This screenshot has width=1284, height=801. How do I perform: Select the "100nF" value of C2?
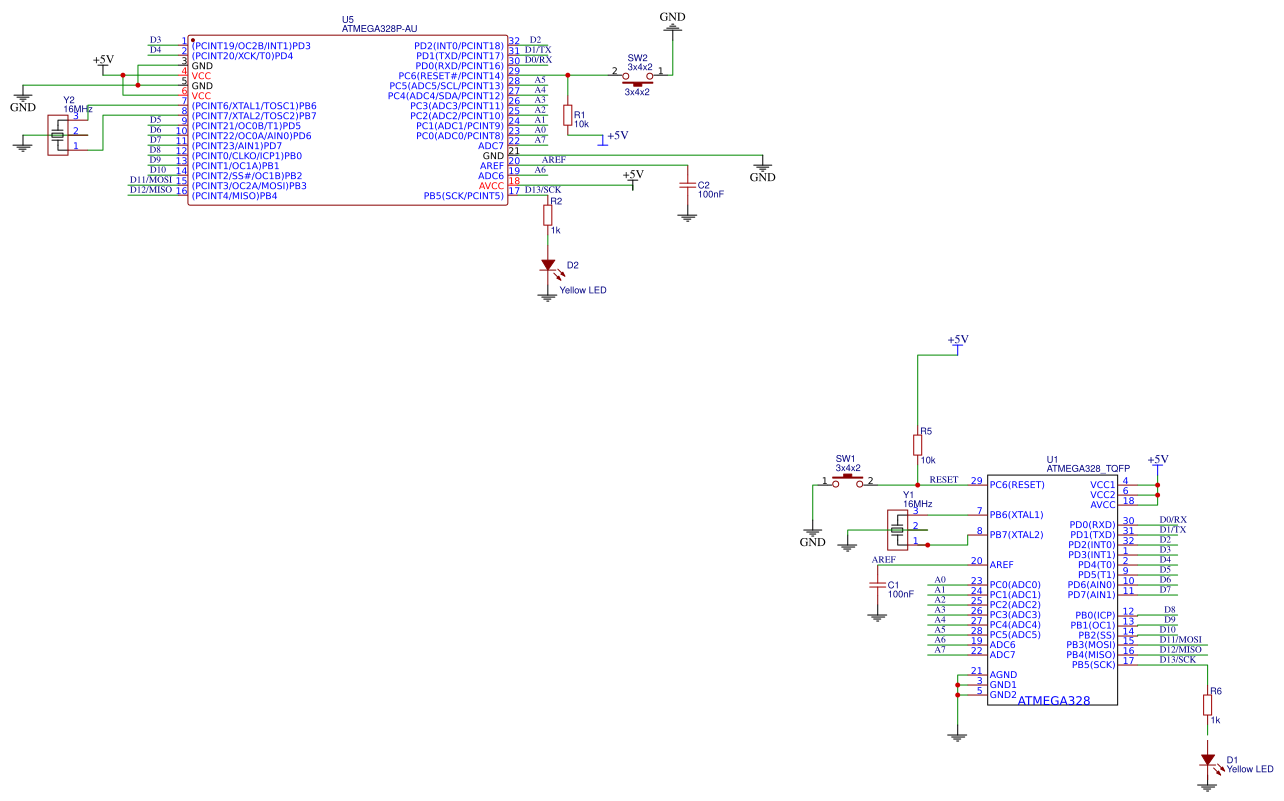[711, 194]
